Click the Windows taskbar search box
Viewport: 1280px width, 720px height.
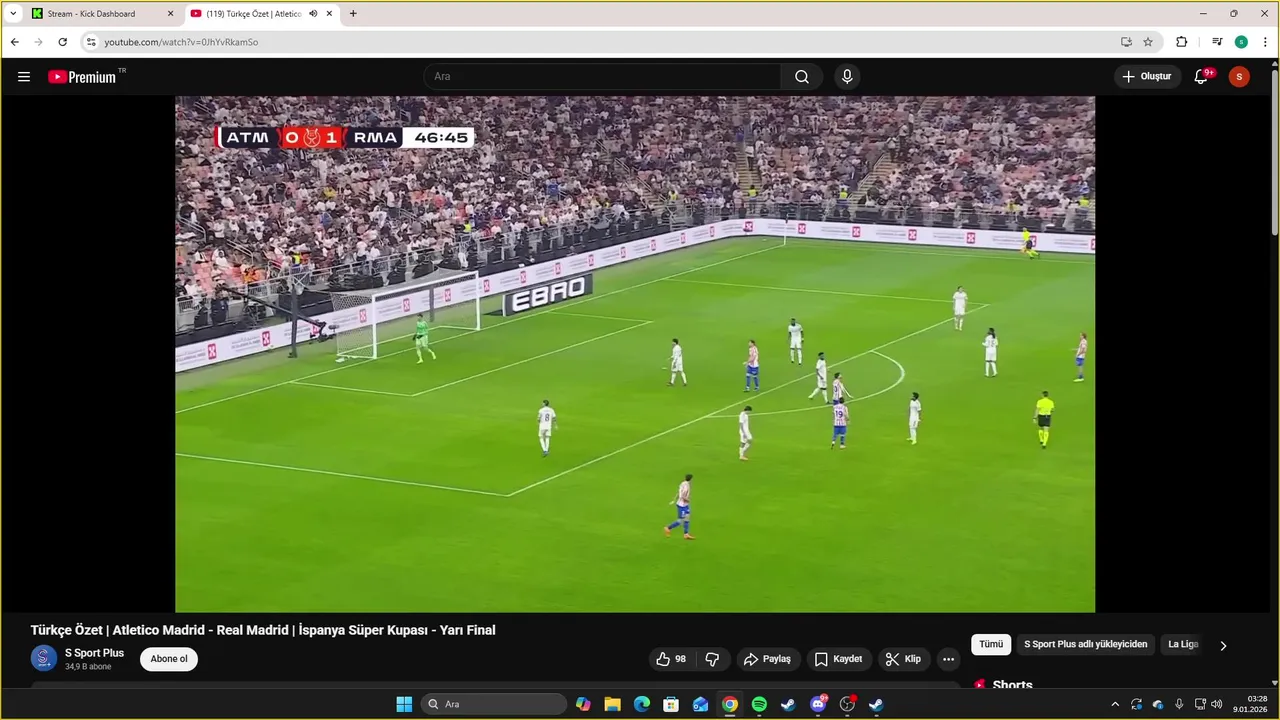coord(494,704)
